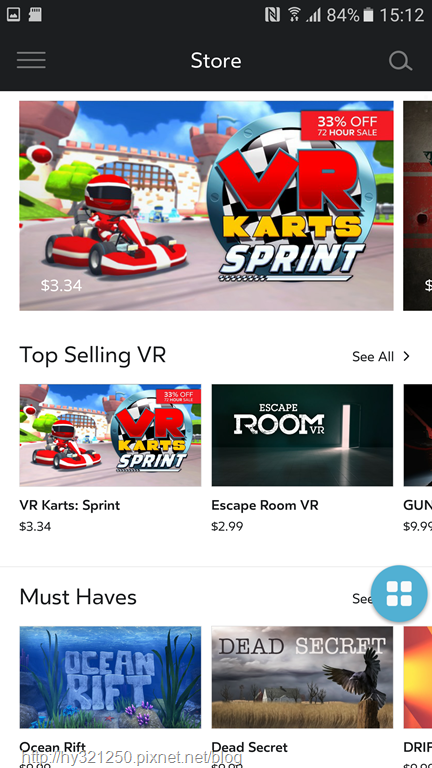Open the blue grid categories button
Viewport: 432px width, 768px height.
point(399,594)
